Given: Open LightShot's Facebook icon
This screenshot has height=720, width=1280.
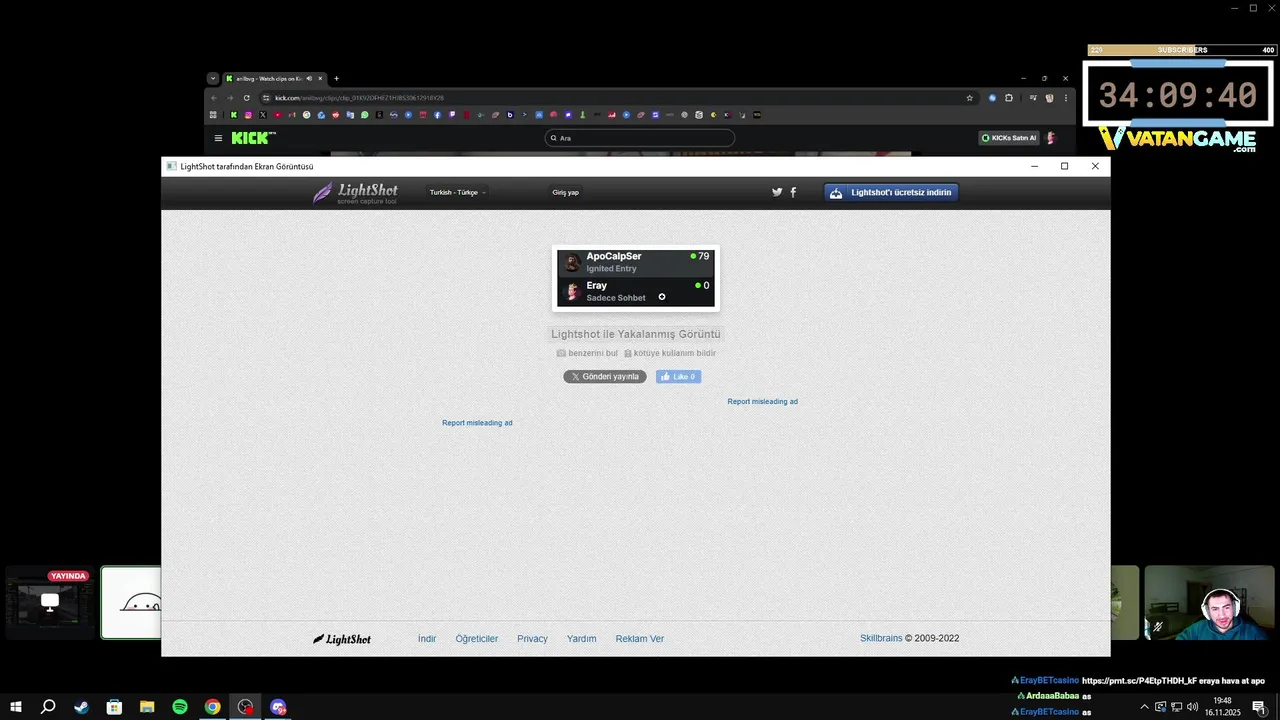Looking at the screenshot, I should [793, 192].
